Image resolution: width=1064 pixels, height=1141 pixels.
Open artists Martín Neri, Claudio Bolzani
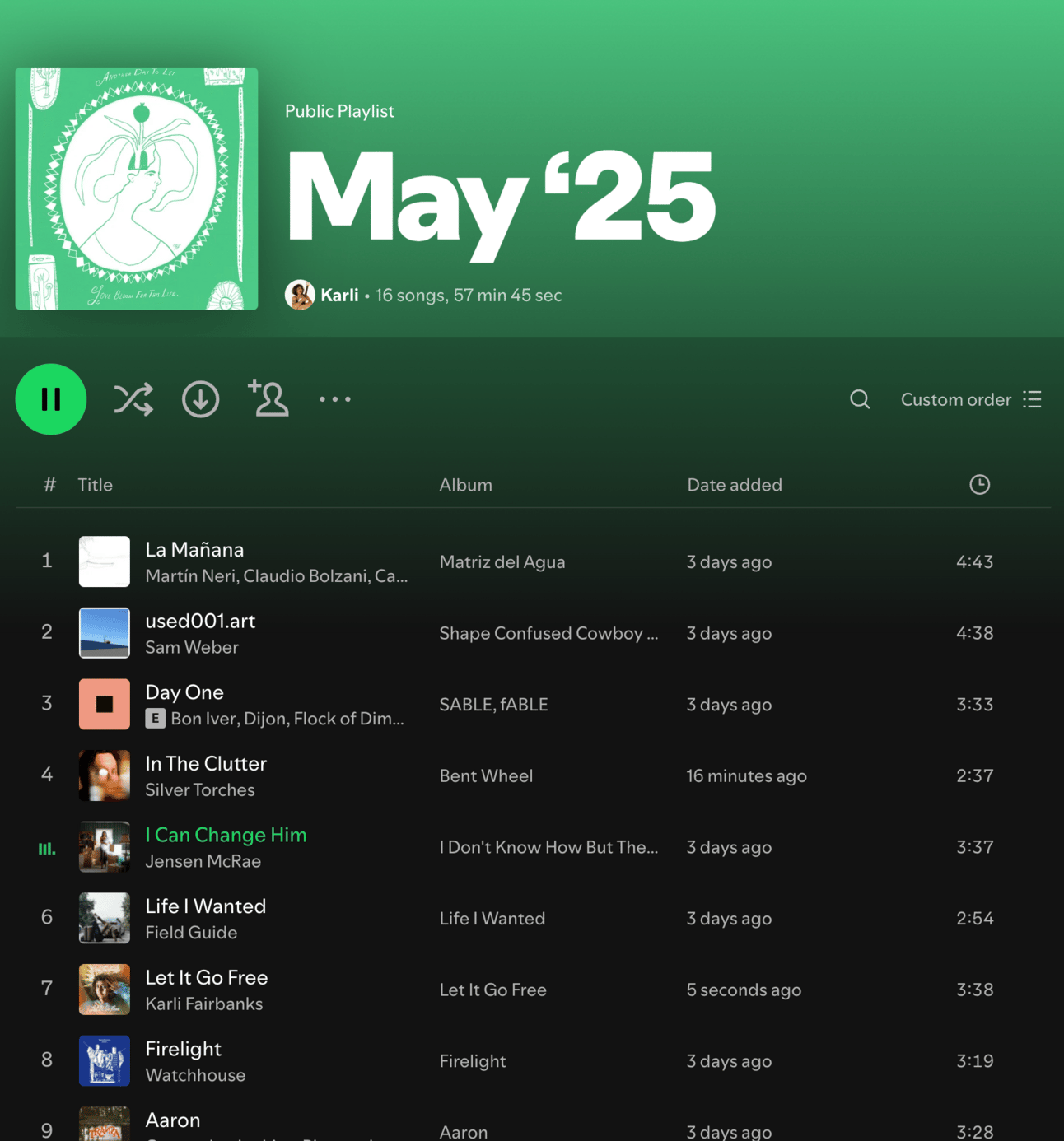[277, 576]
